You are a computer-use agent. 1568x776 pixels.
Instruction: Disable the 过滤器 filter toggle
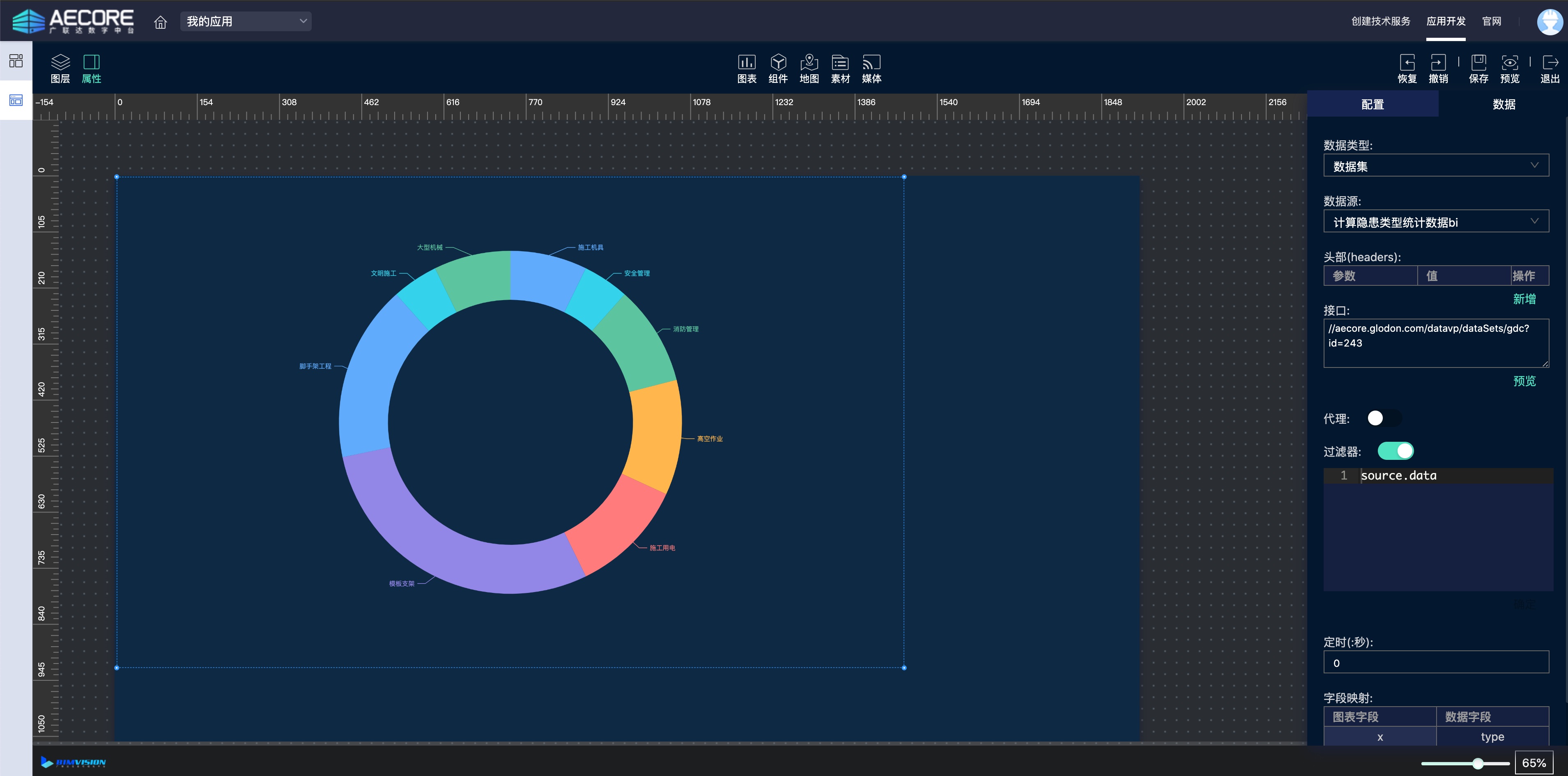1395,451
